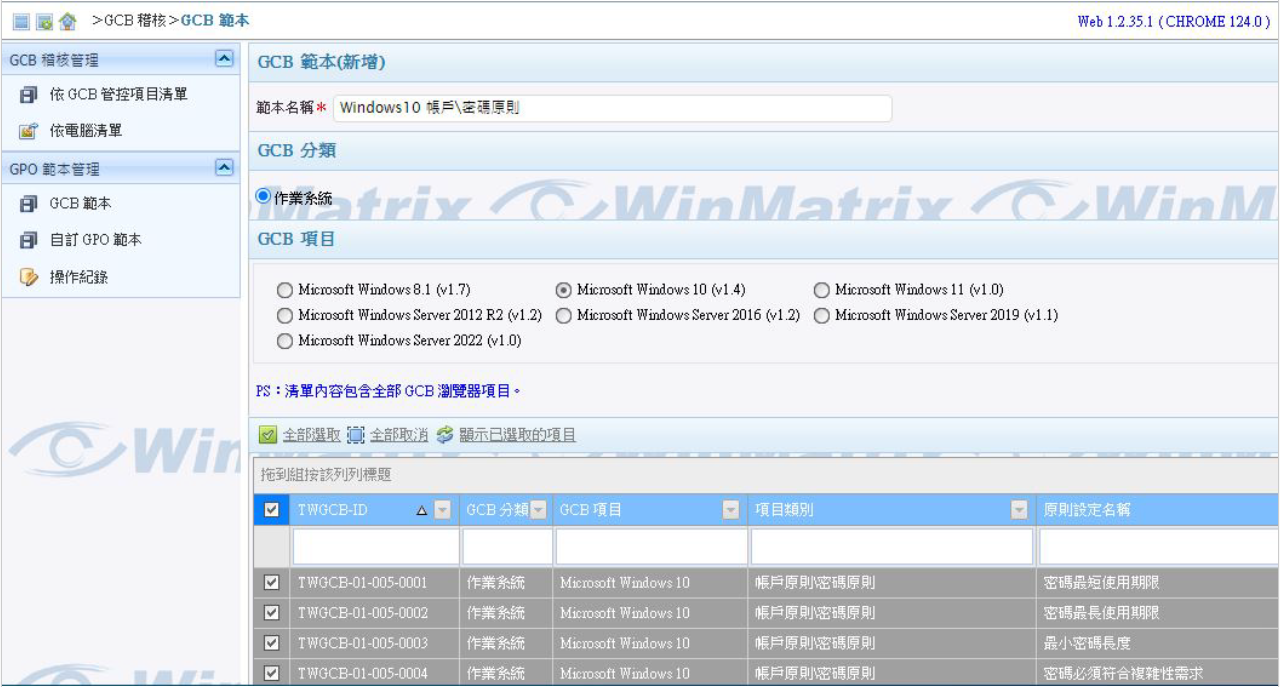Click the 全部取消 link
Screen dimensions: 1280x687
click(x=399, y=435)
